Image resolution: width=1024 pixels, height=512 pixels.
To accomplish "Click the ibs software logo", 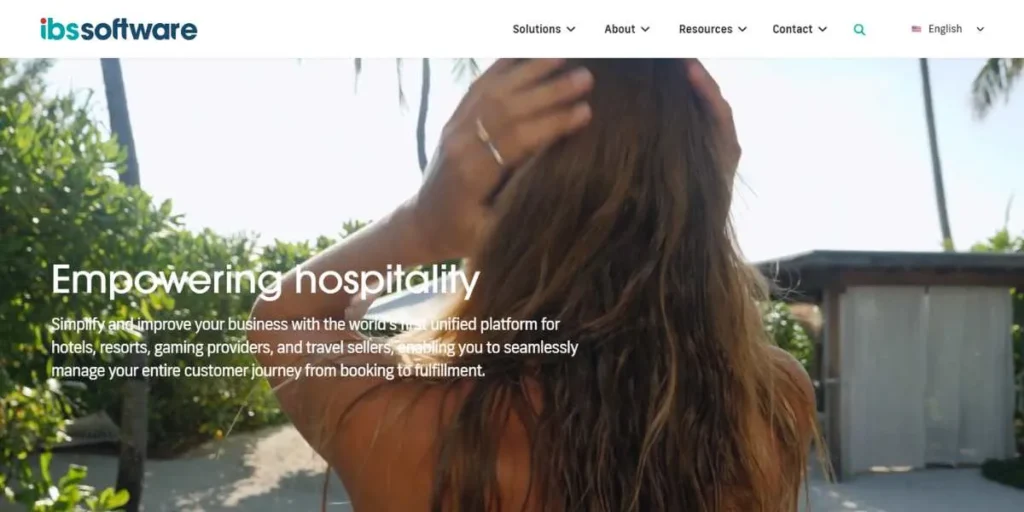I will click(118, 29).
